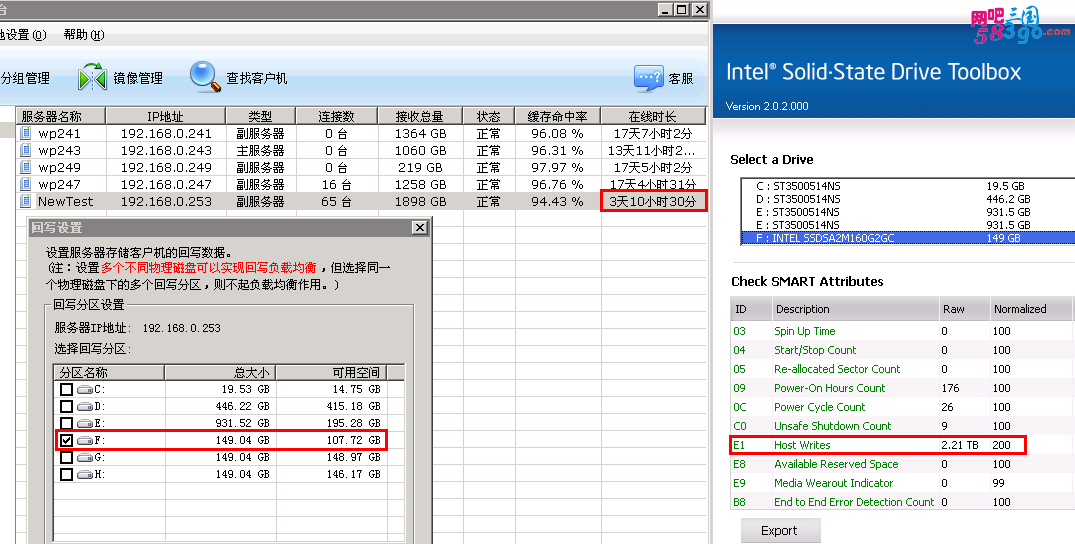Click Spin Up Time SMART attribute
This screenshot has height=544, width=1075.
pyautogui.click(x=804, y=331)
